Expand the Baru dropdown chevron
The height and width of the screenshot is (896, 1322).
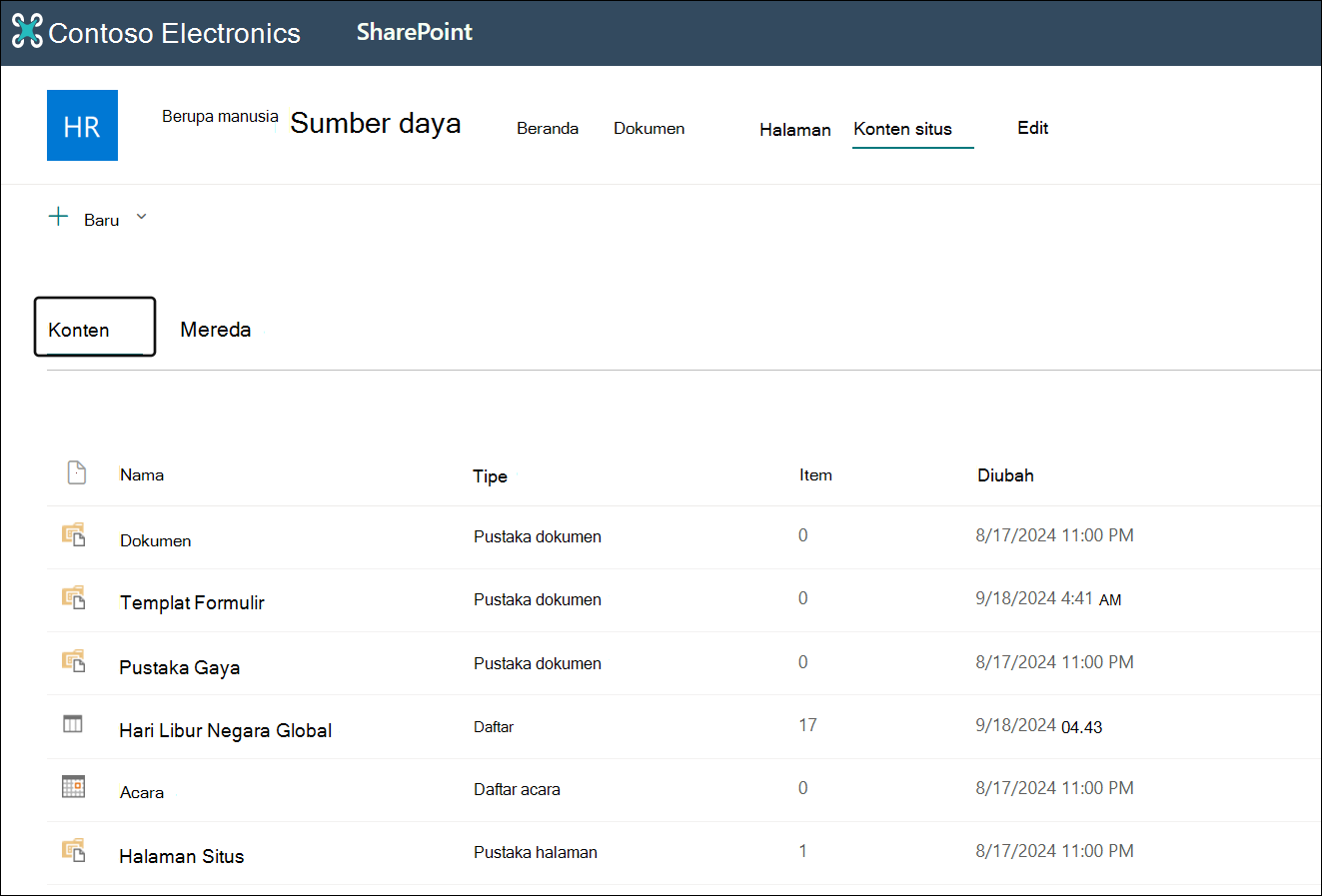(x=141, y=217)
